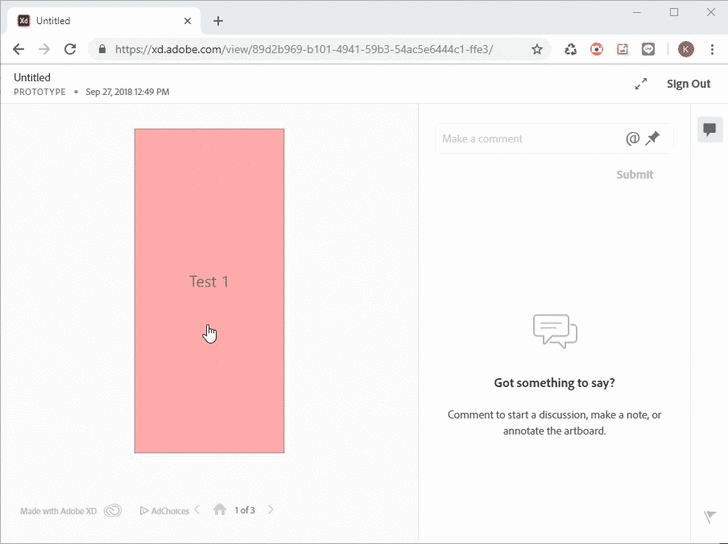Viewport: 728px width, 544px height.
Task: Click the Xd favicon on the tab
Action: [24, 20]
